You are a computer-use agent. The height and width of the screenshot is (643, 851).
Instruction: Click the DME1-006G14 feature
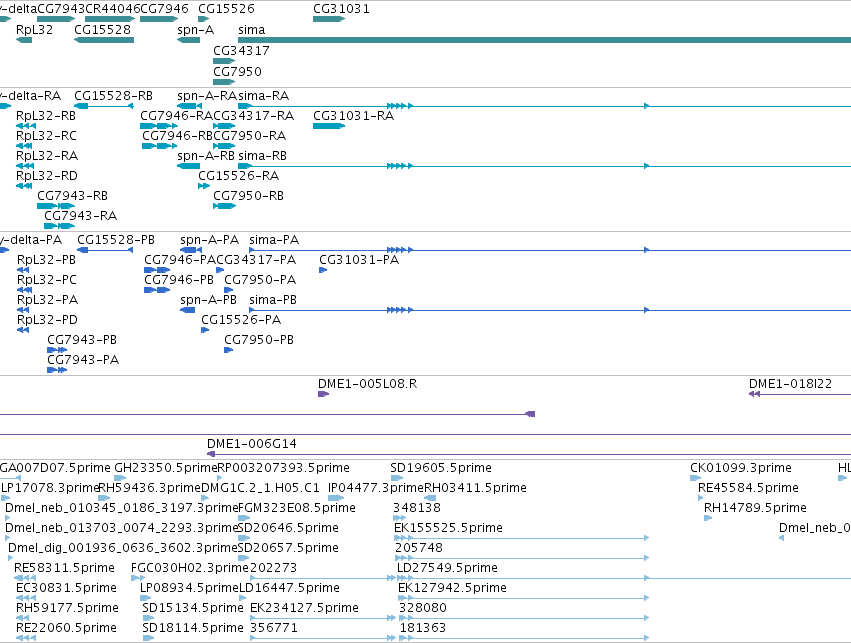(x=529, y=454)
